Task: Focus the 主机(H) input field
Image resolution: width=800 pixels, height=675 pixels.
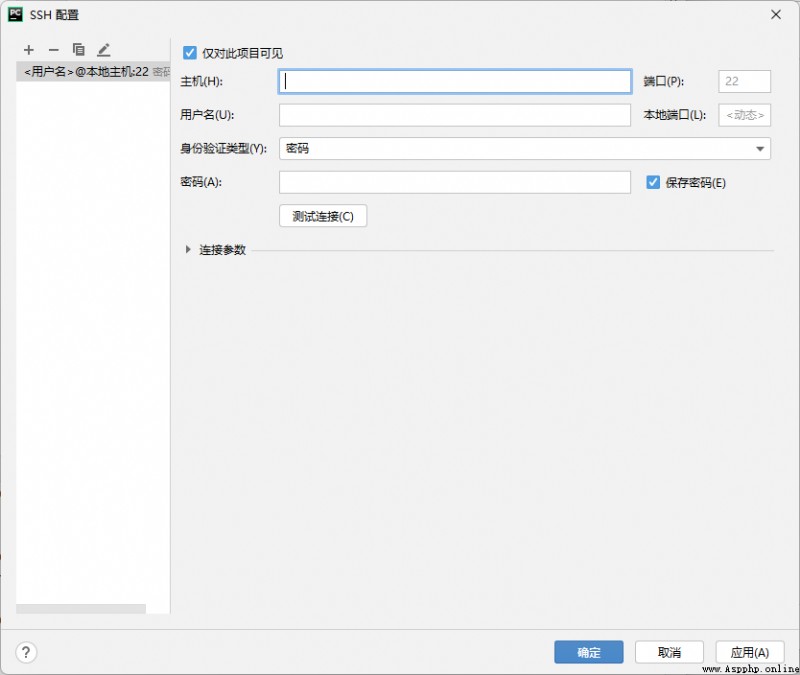Action: 455,82
